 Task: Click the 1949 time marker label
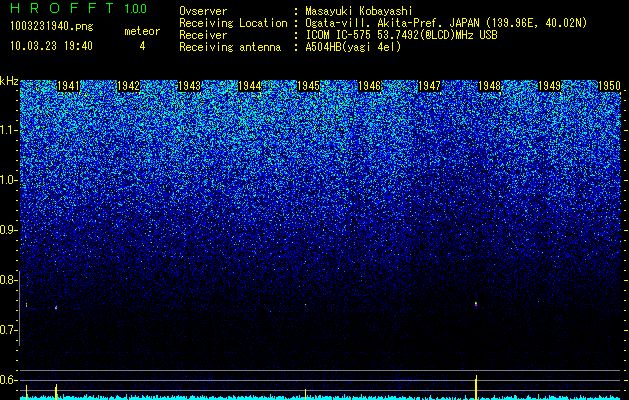click(549, 86)
